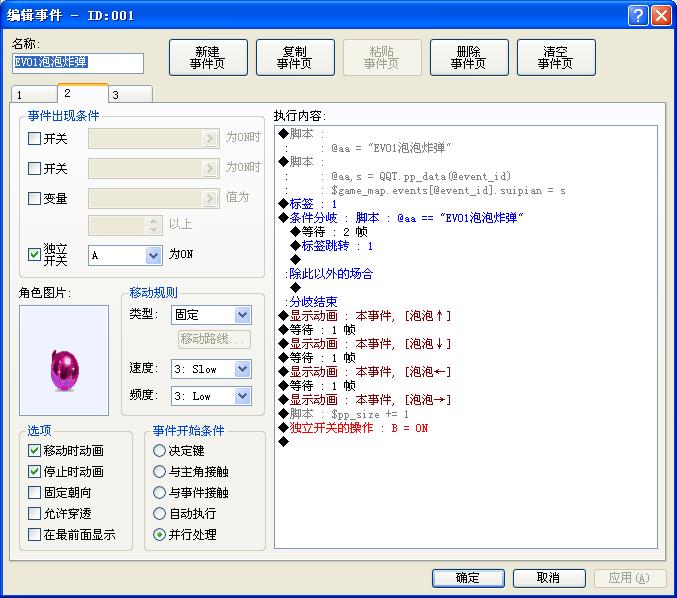The image size is (677, 598).
Task: Click the help question mark icon in title bar
Action: [638, 16]
